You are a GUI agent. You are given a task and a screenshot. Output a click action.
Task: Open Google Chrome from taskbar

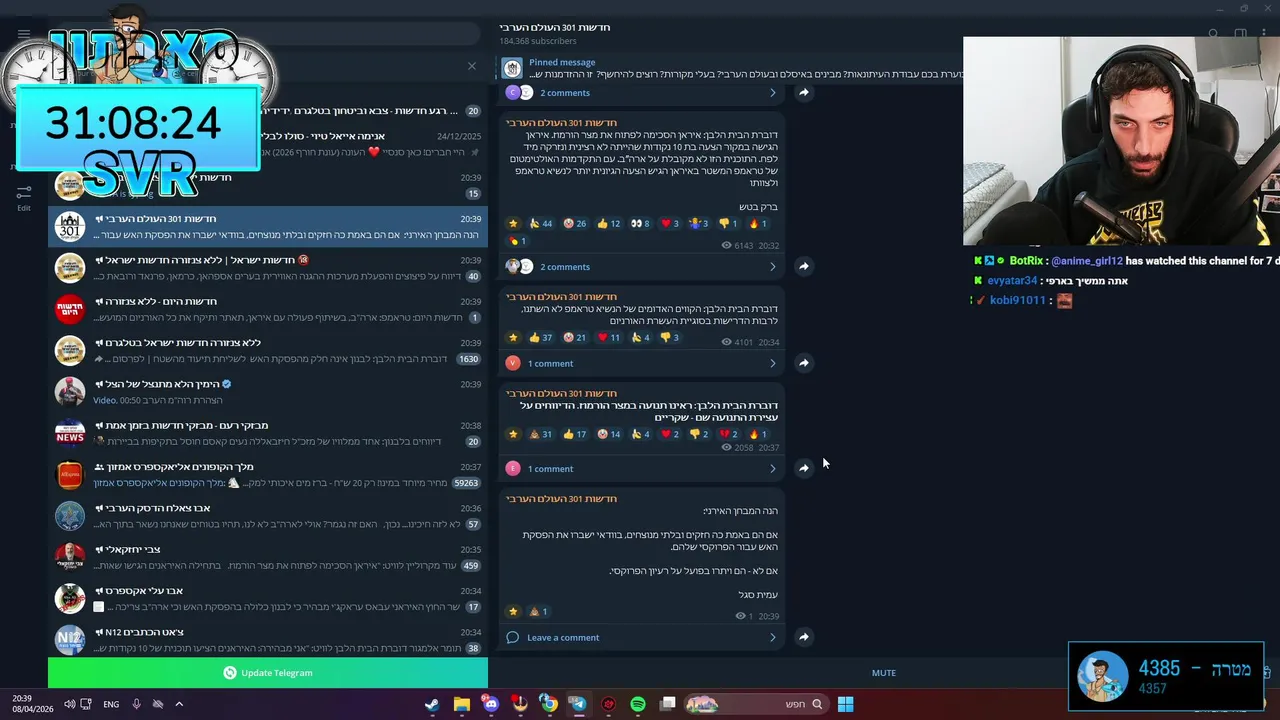[x=548, y=704]
